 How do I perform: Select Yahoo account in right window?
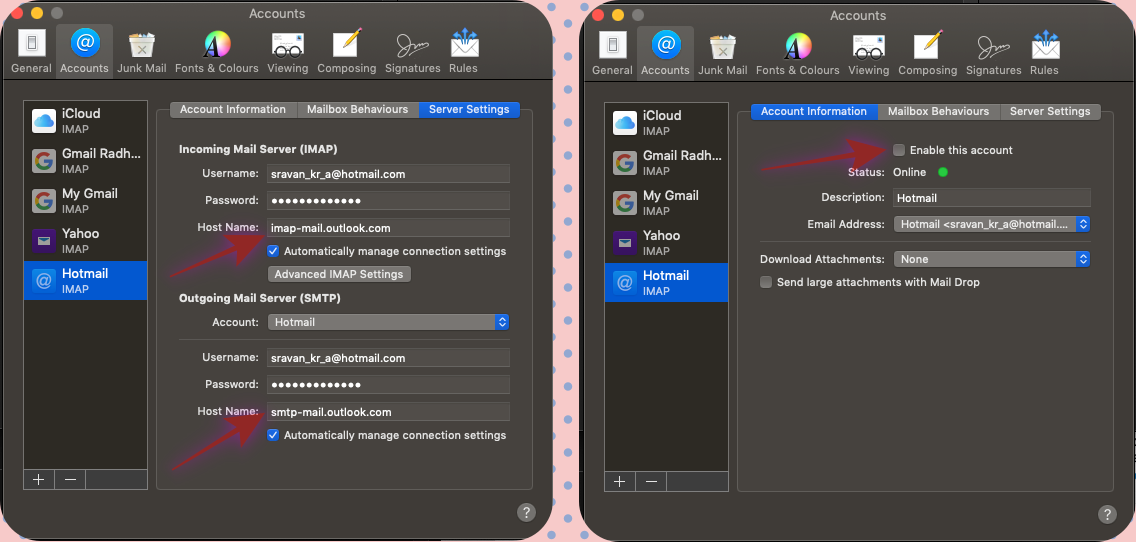click(x=667, y=243)
